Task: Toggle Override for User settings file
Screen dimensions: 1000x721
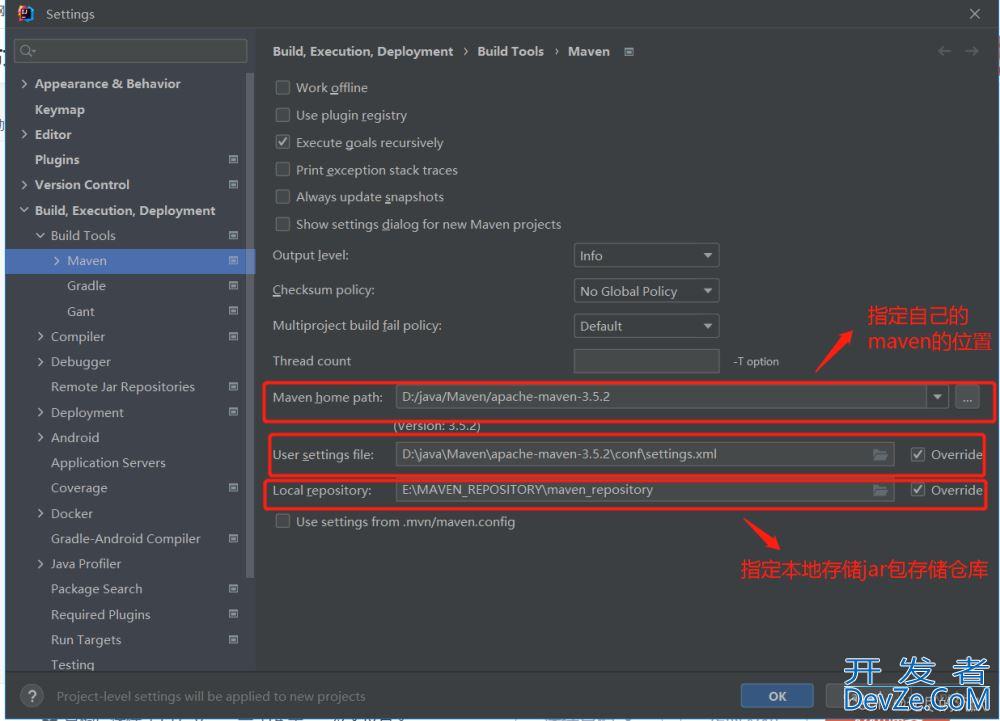Action: click(x=918, y=455)
